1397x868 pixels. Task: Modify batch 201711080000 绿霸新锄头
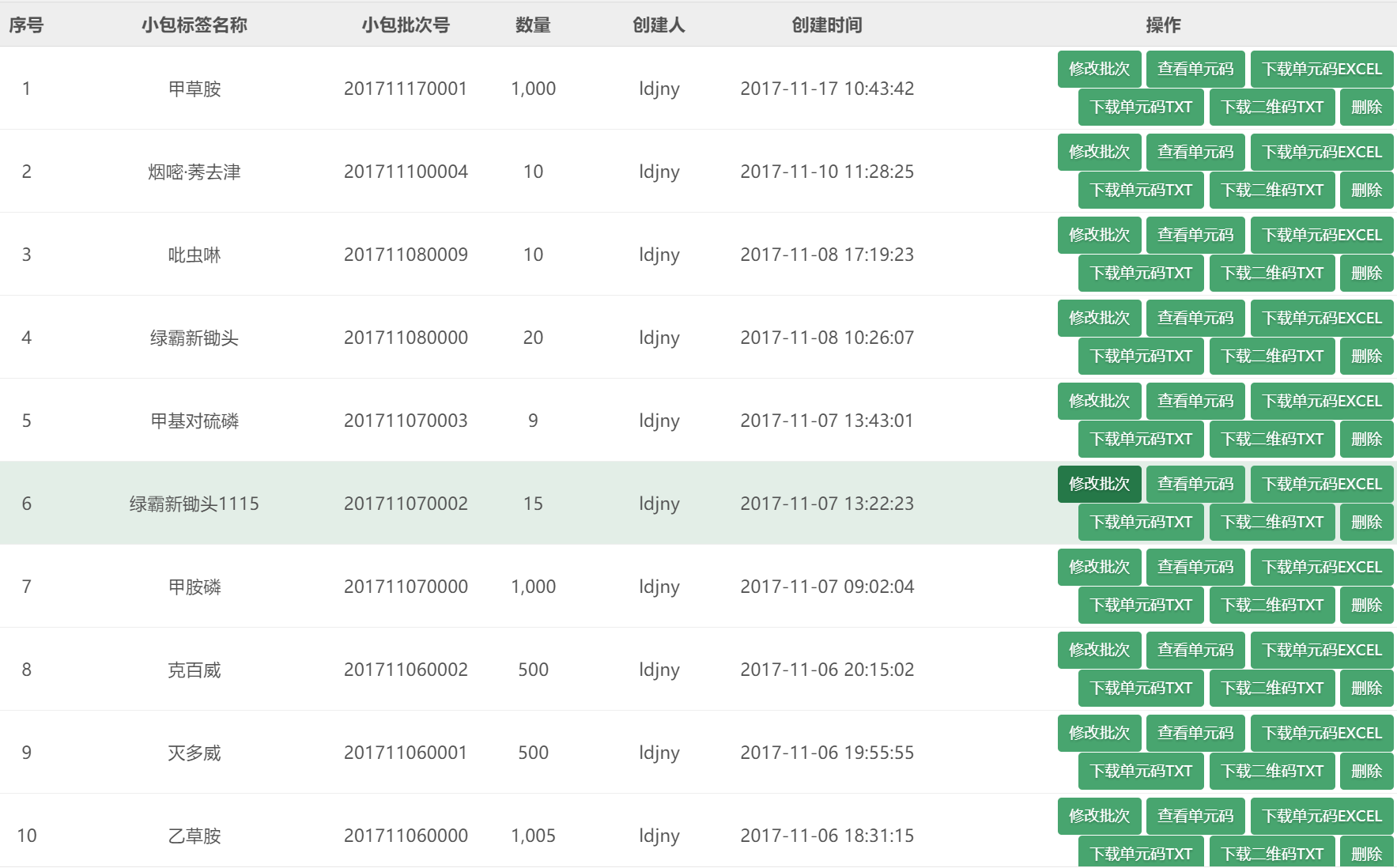coord(1099,318)
